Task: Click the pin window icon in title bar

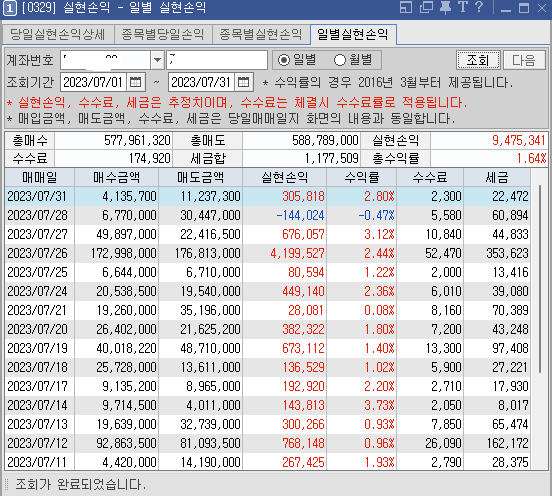Action: pos(445,7)
